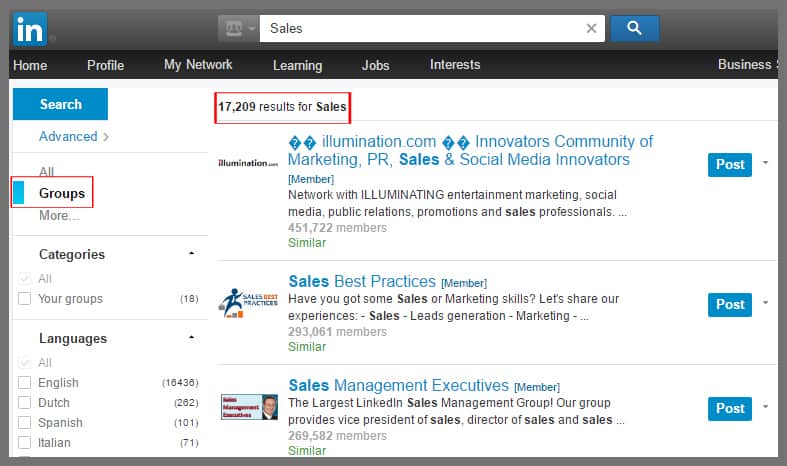
Task: Click into the Sales search field
Action: (420, 28)
